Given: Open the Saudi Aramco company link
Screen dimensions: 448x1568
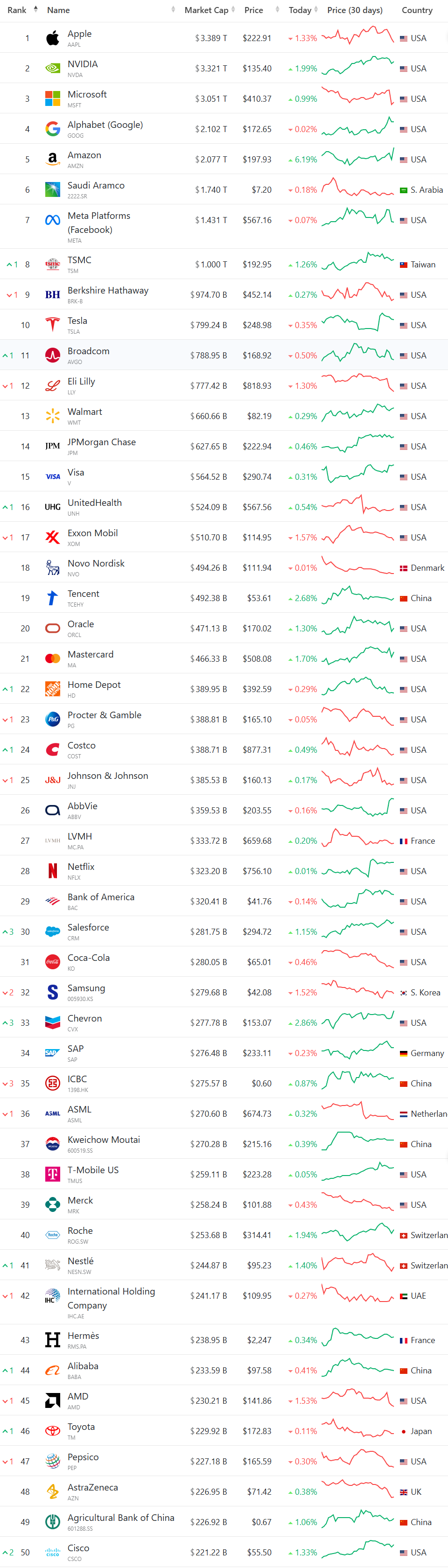Looking at the screenshot, I should [x=96, y=186].
